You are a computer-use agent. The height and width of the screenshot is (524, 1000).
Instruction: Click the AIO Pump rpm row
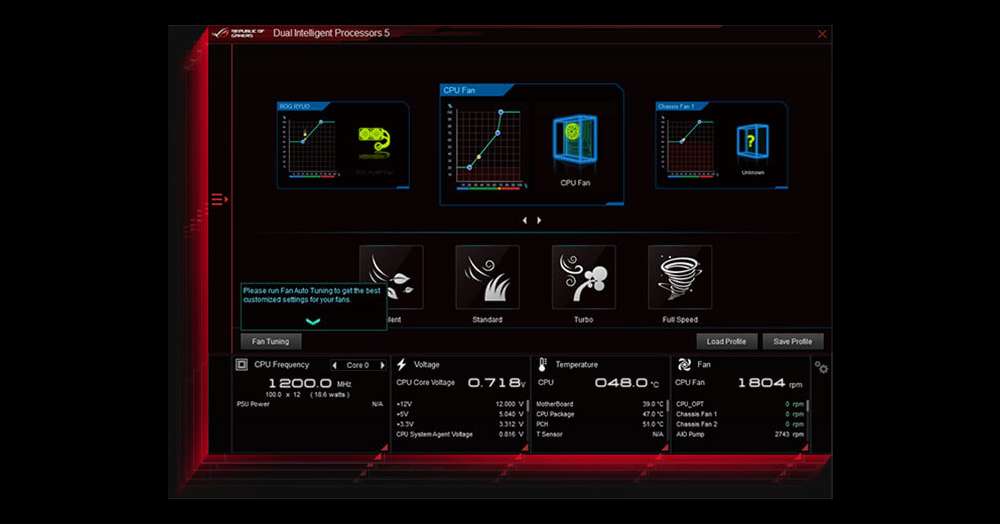[x=740, y=435]
